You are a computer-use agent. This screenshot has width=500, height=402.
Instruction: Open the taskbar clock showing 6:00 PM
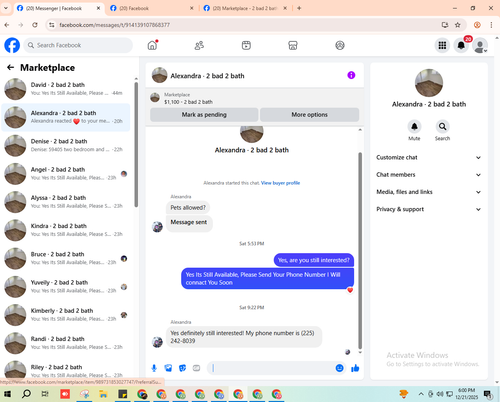click(467, 394)
